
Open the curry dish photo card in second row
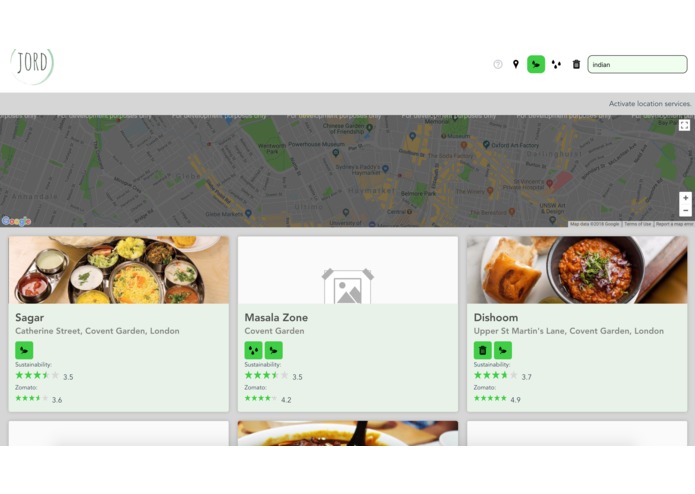[x=348, y=433]
